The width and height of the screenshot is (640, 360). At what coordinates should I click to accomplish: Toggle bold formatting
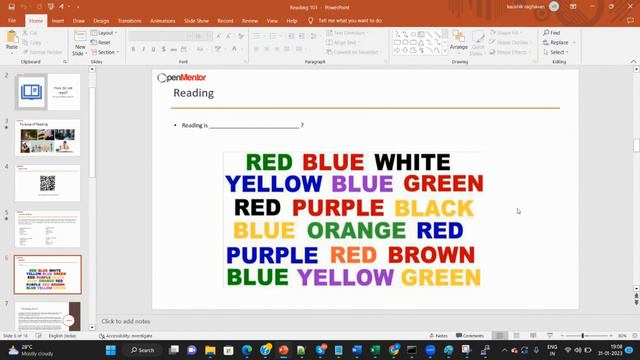[133, 49]
